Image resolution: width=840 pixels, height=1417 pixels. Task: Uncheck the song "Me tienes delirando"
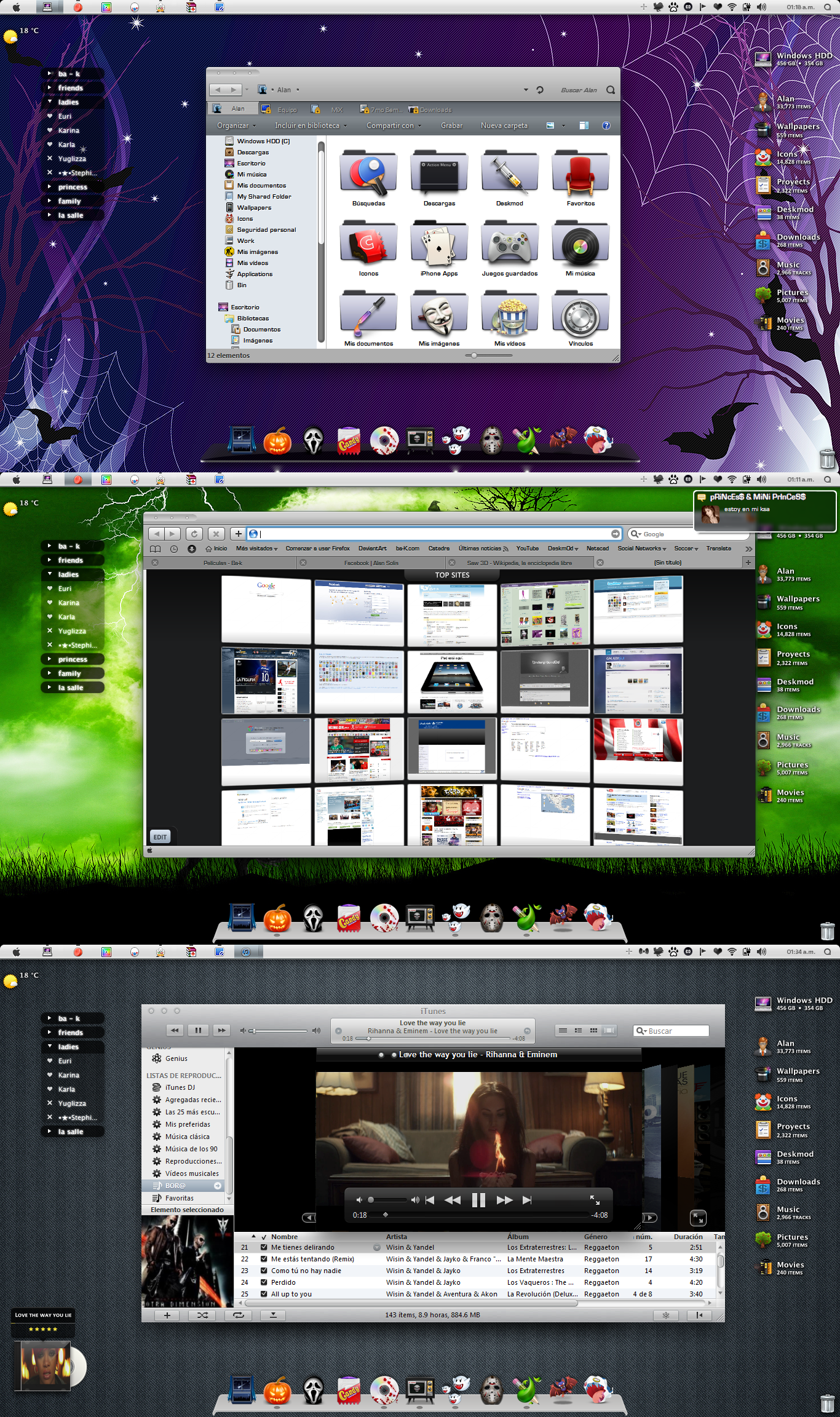point(264,1247)
